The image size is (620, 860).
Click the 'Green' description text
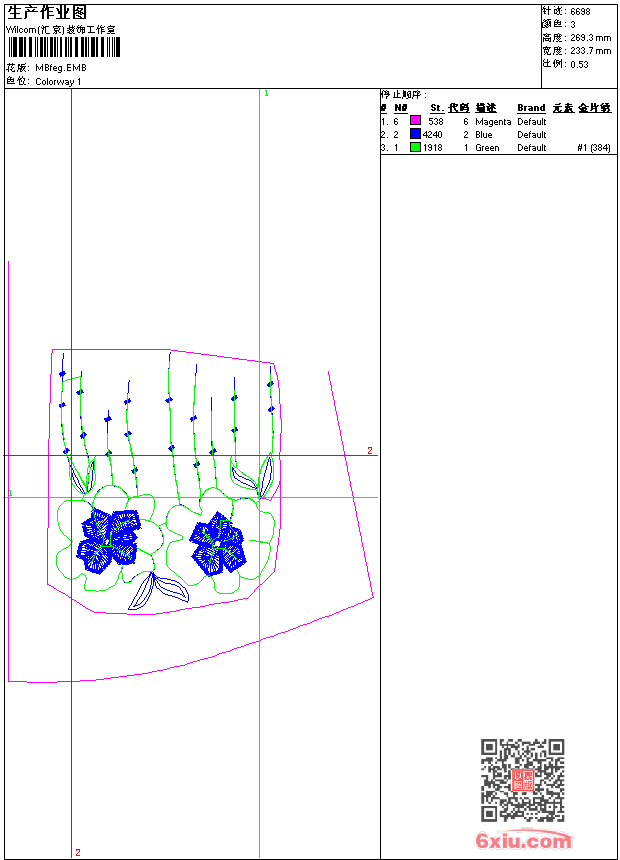coord(487,148)
